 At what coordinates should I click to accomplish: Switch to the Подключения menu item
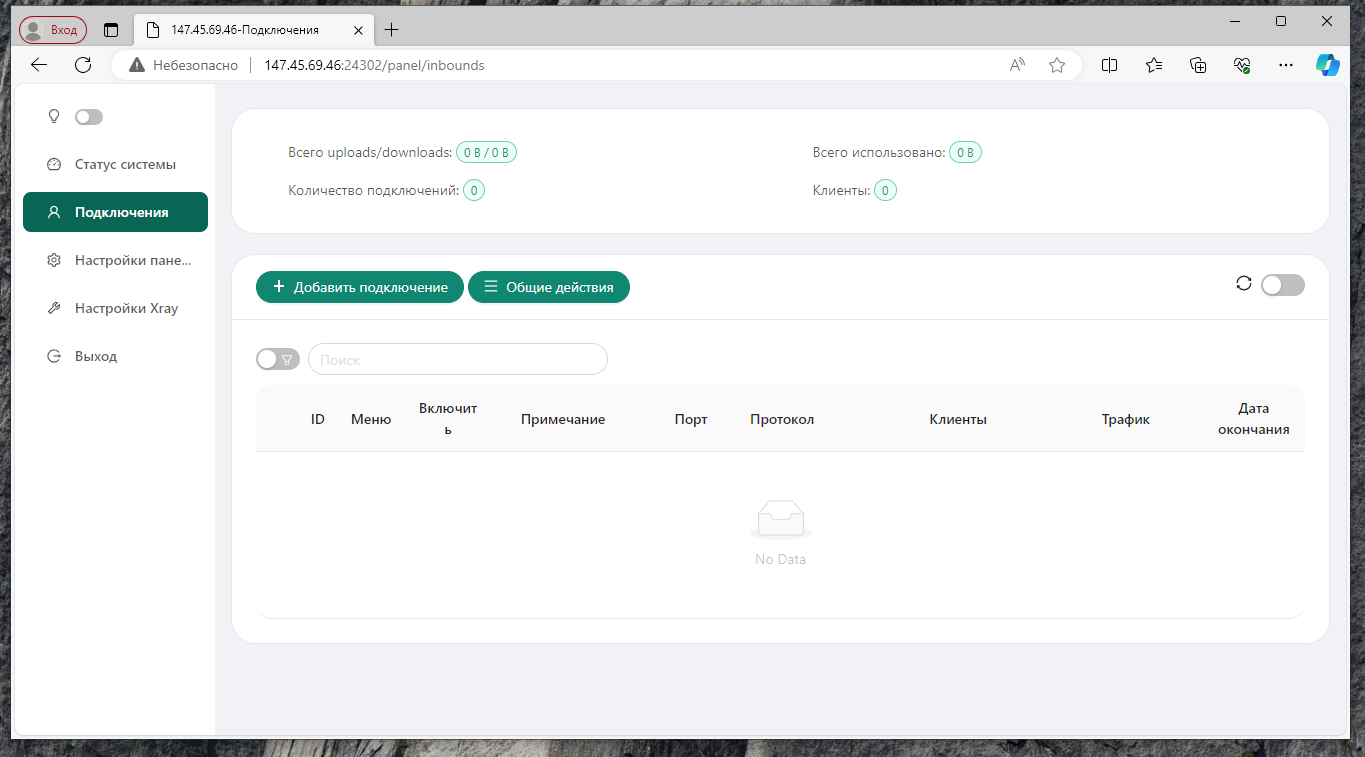pos(115,211)
